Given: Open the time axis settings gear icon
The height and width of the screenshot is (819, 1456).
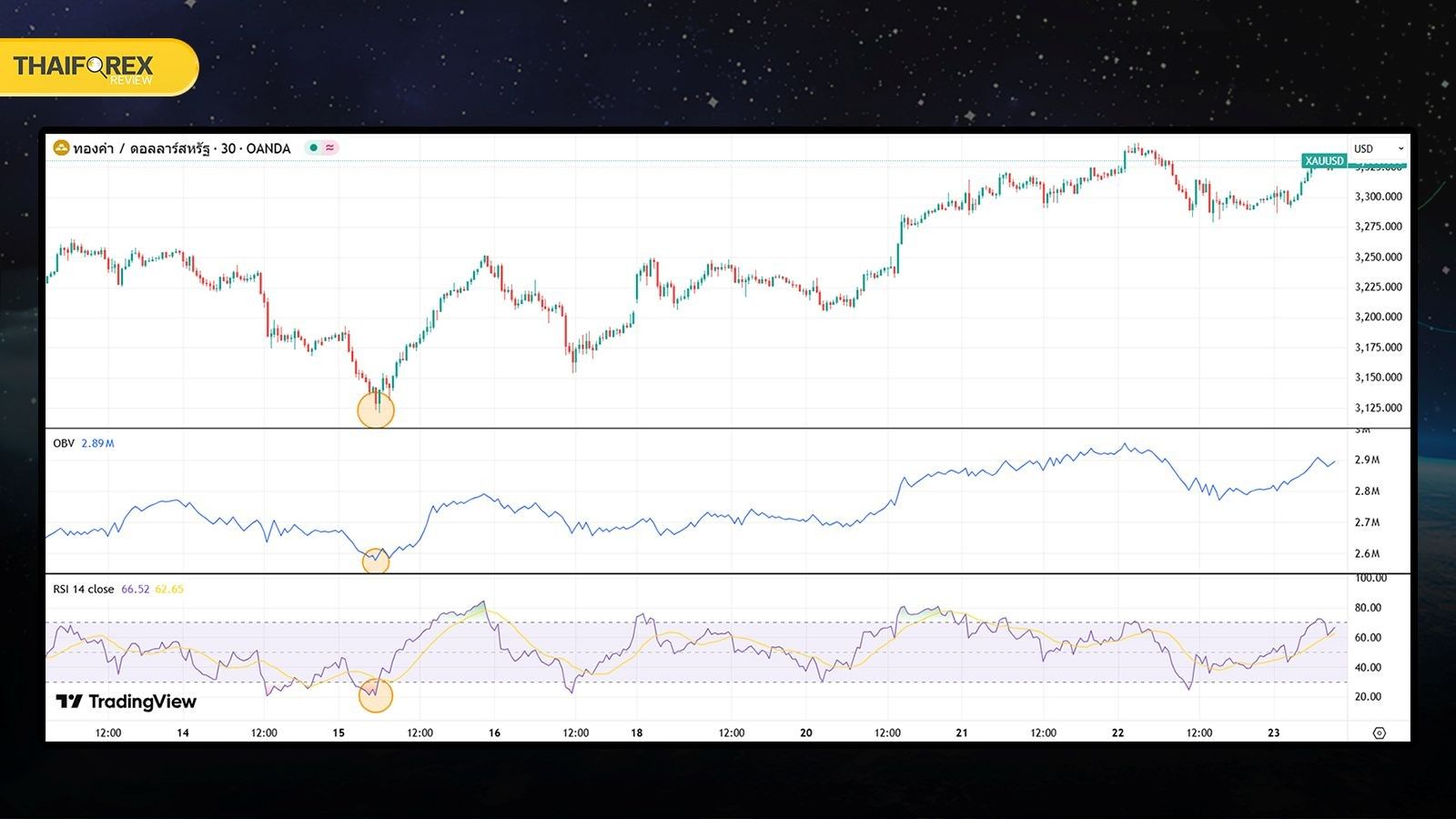Looking at the screenshot, I should click(1380, 733).
